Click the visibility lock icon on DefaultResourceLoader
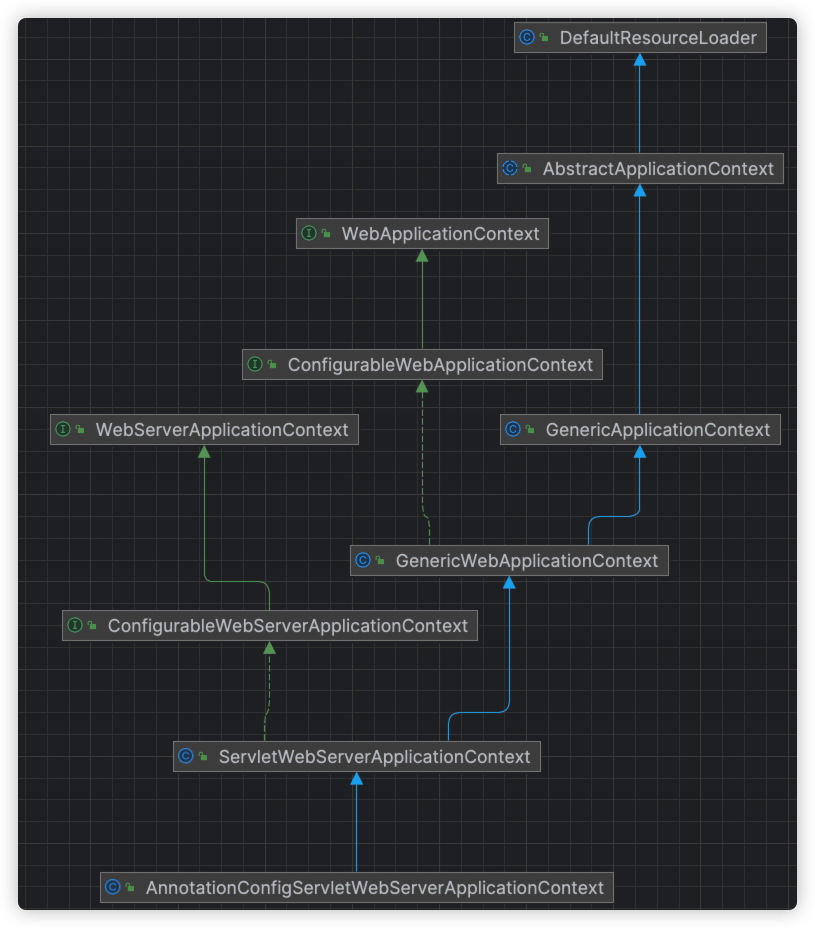815x928 pixels. point(544,37)
